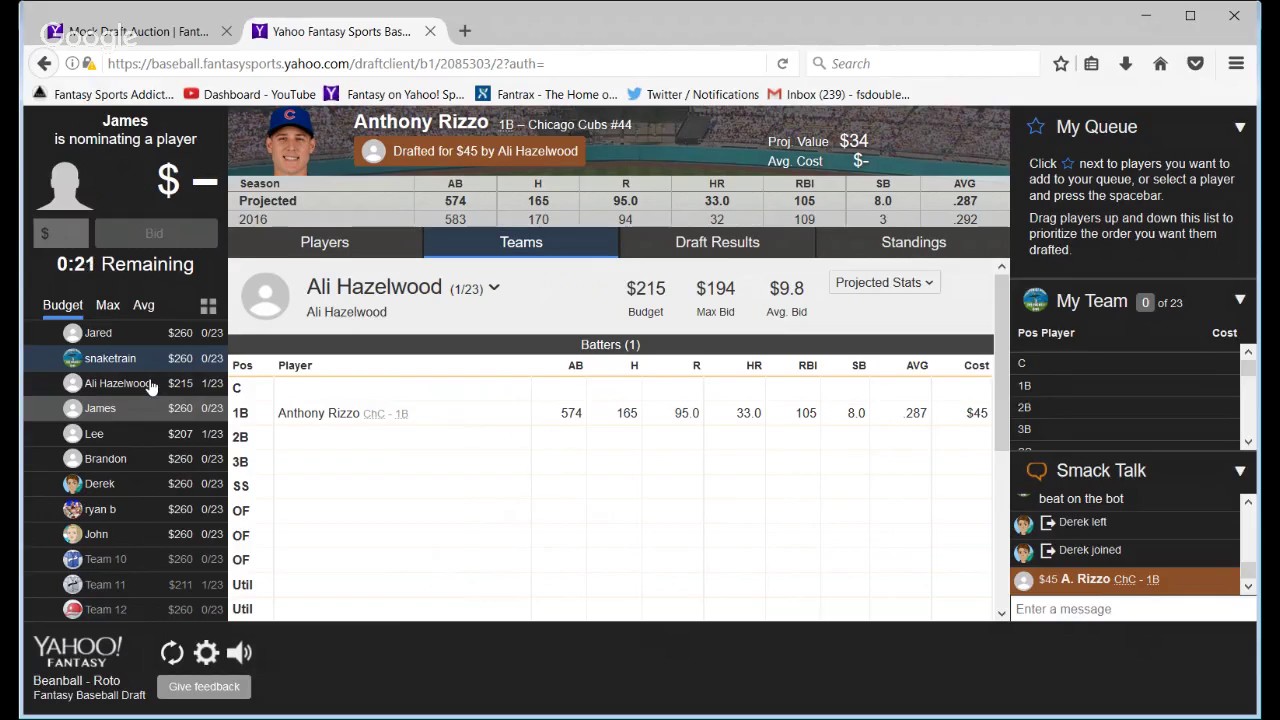This screenshot has height=720, width=1280.
Task: Select Brandon in the team list
Action: point(127,459)
